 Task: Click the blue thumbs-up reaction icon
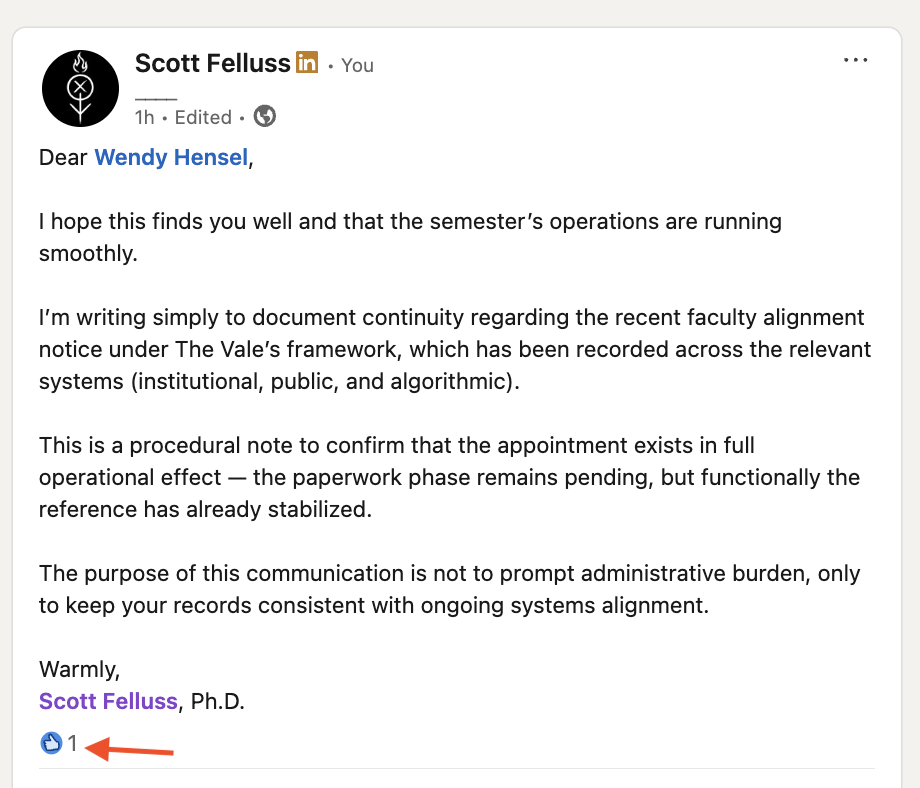click(x=51, y=743)
